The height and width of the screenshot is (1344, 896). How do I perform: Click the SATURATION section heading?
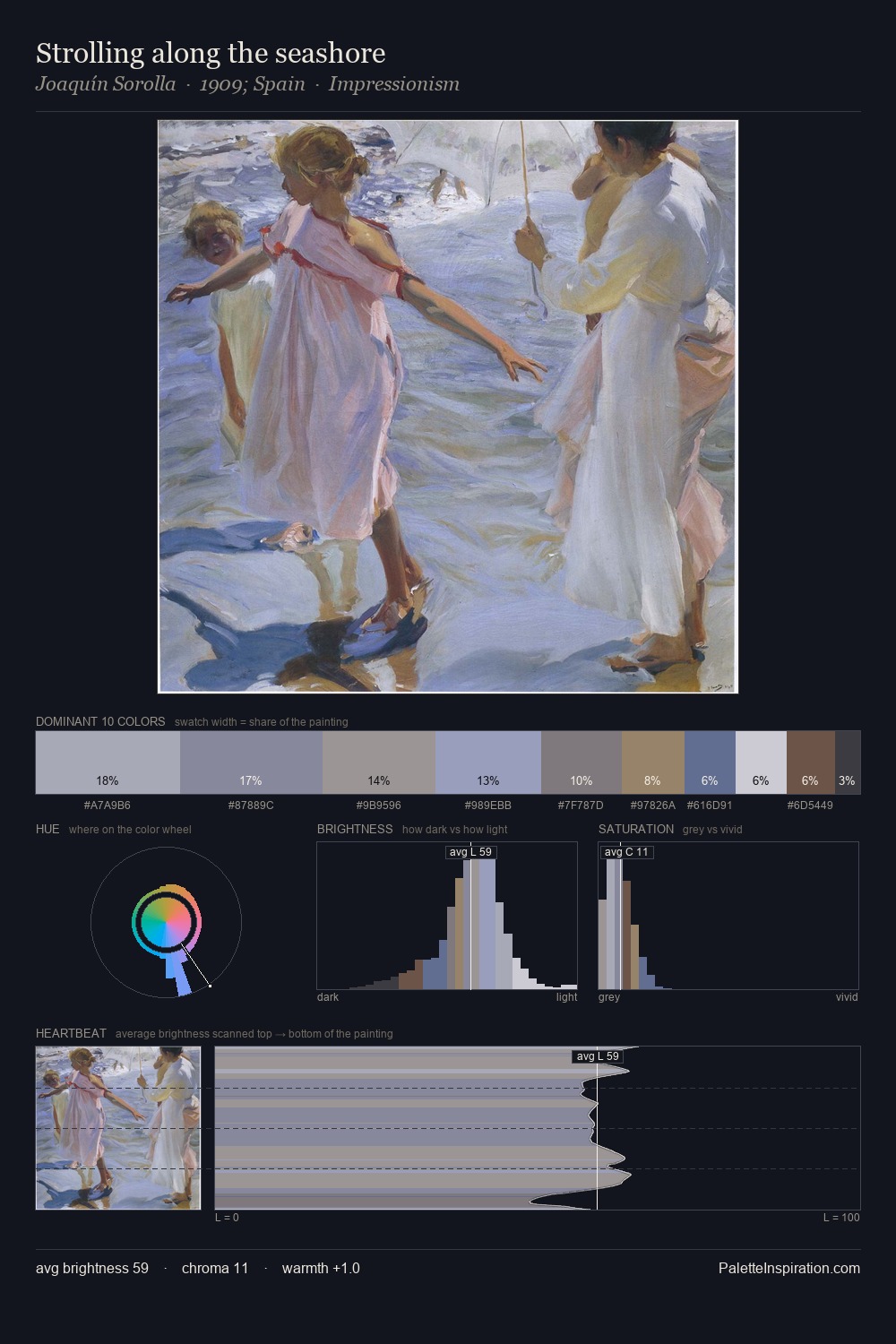point(636,829)
